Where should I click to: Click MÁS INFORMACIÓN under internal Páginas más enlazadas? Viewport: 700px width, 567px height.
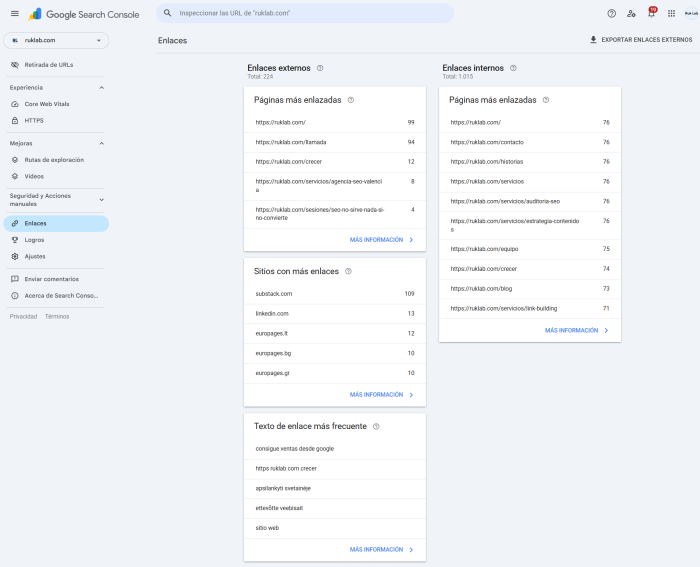point(577,330)
